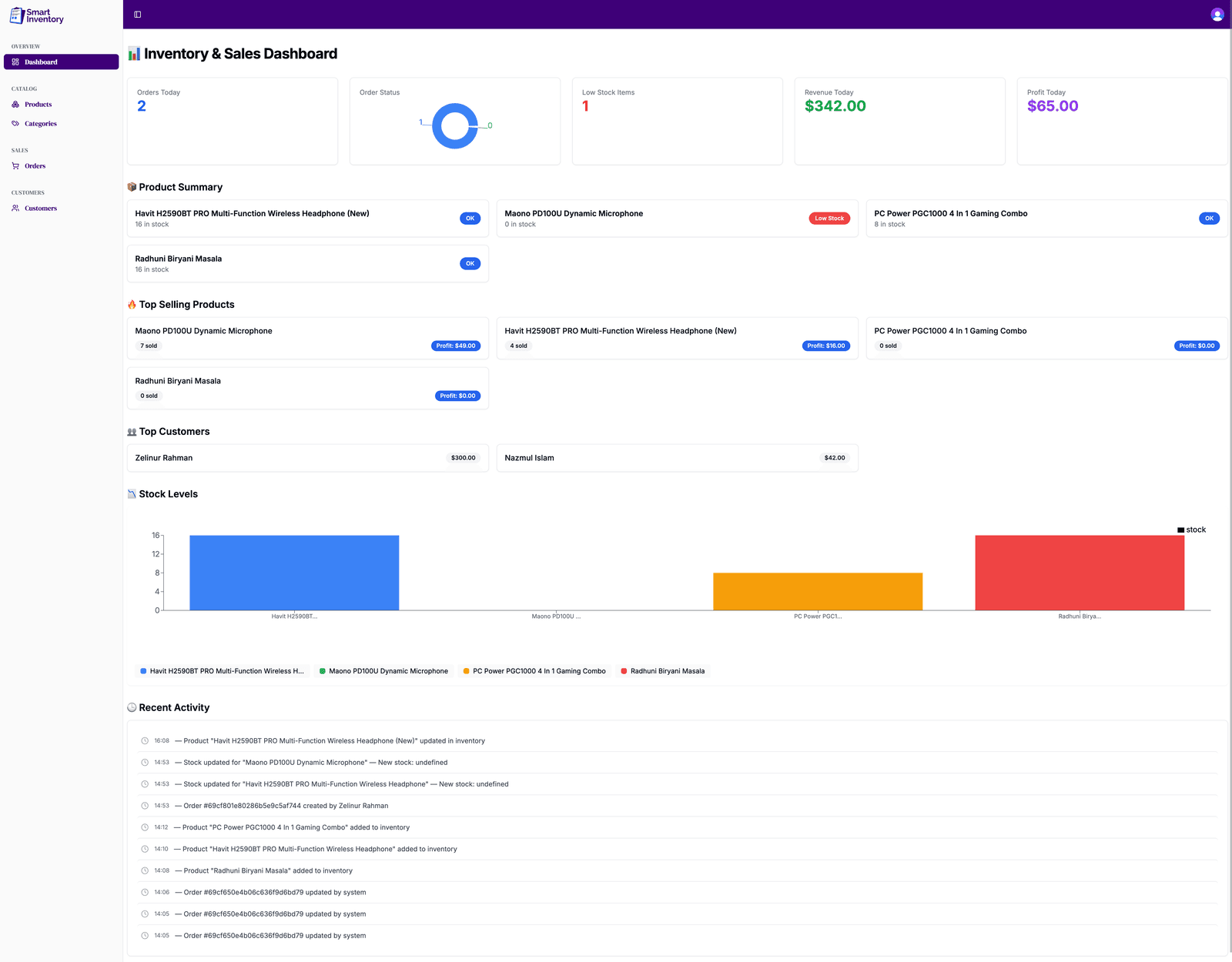Toggle Radhuni Biryani Masala legend entry
The width and height of the screenshot is (1232, 962).
662,671
